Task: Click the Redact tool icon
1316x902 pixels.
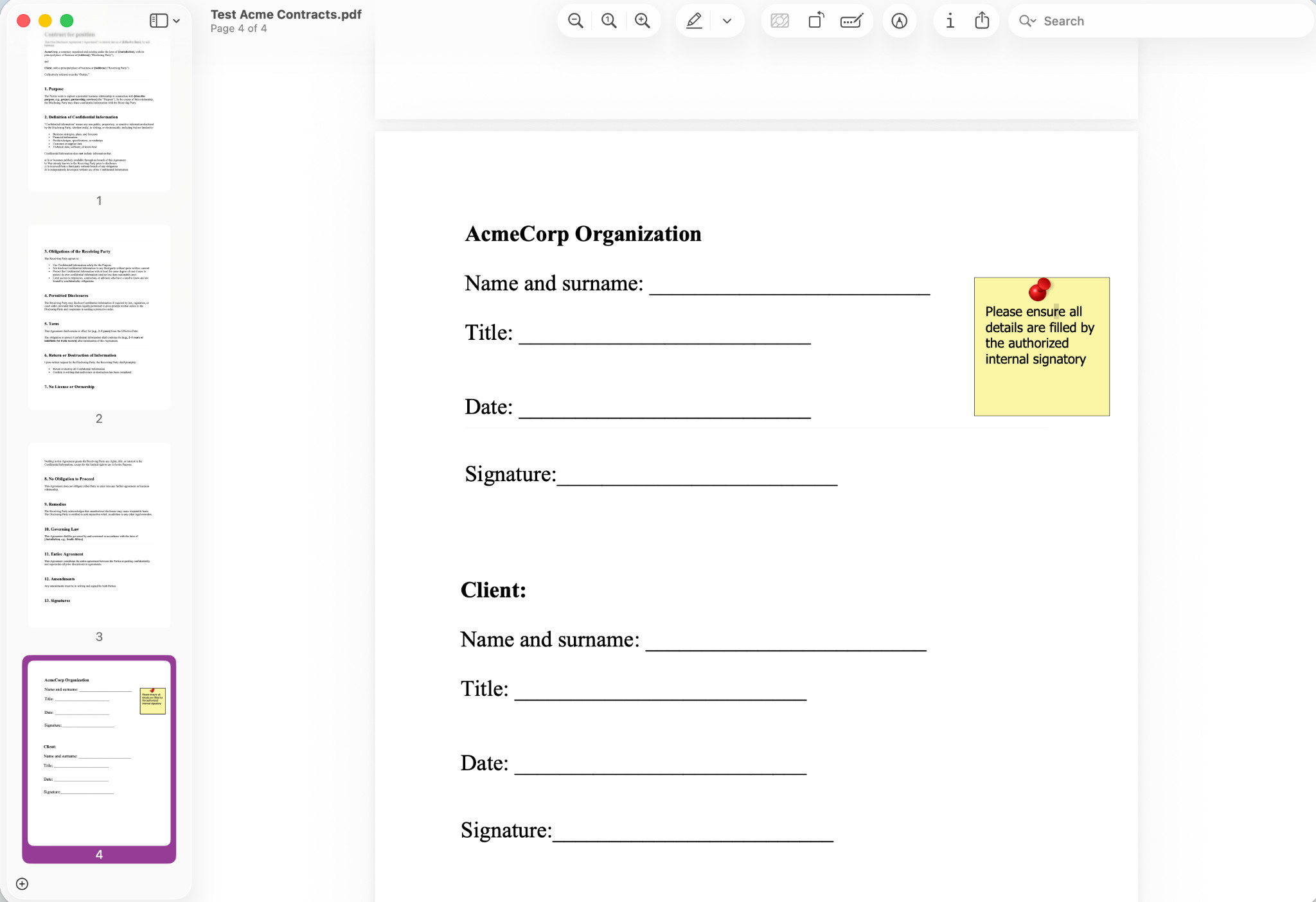Action: tap(779, 21)
